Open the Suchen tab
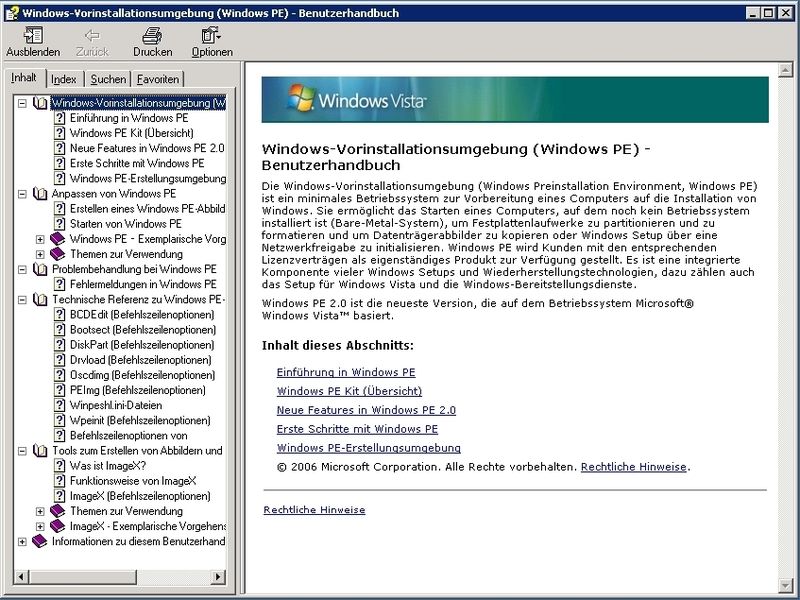 (x=108, y=78)
